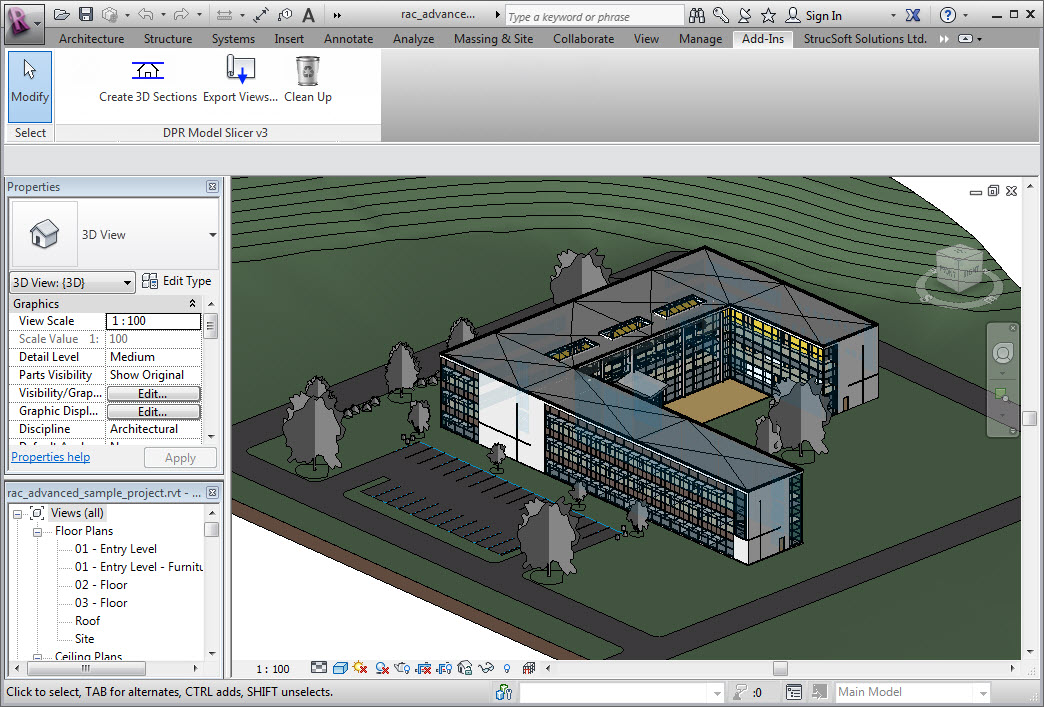This screenshot has width=1044, height=707.
Task: Open the Architecture ribbon tab
Action: (x=92, y=39)
